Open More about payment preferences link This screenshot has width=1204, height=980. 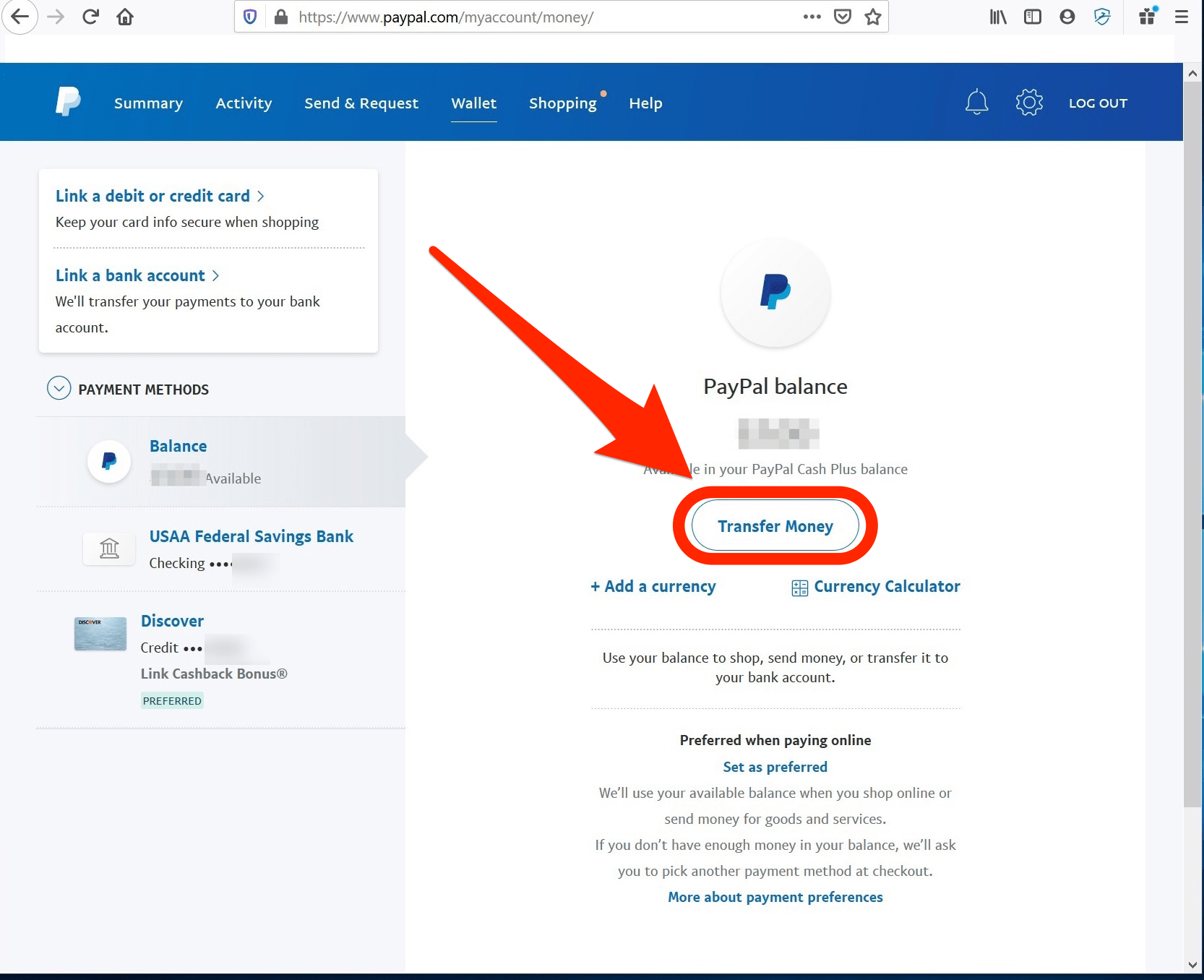(x=775, y=897)
